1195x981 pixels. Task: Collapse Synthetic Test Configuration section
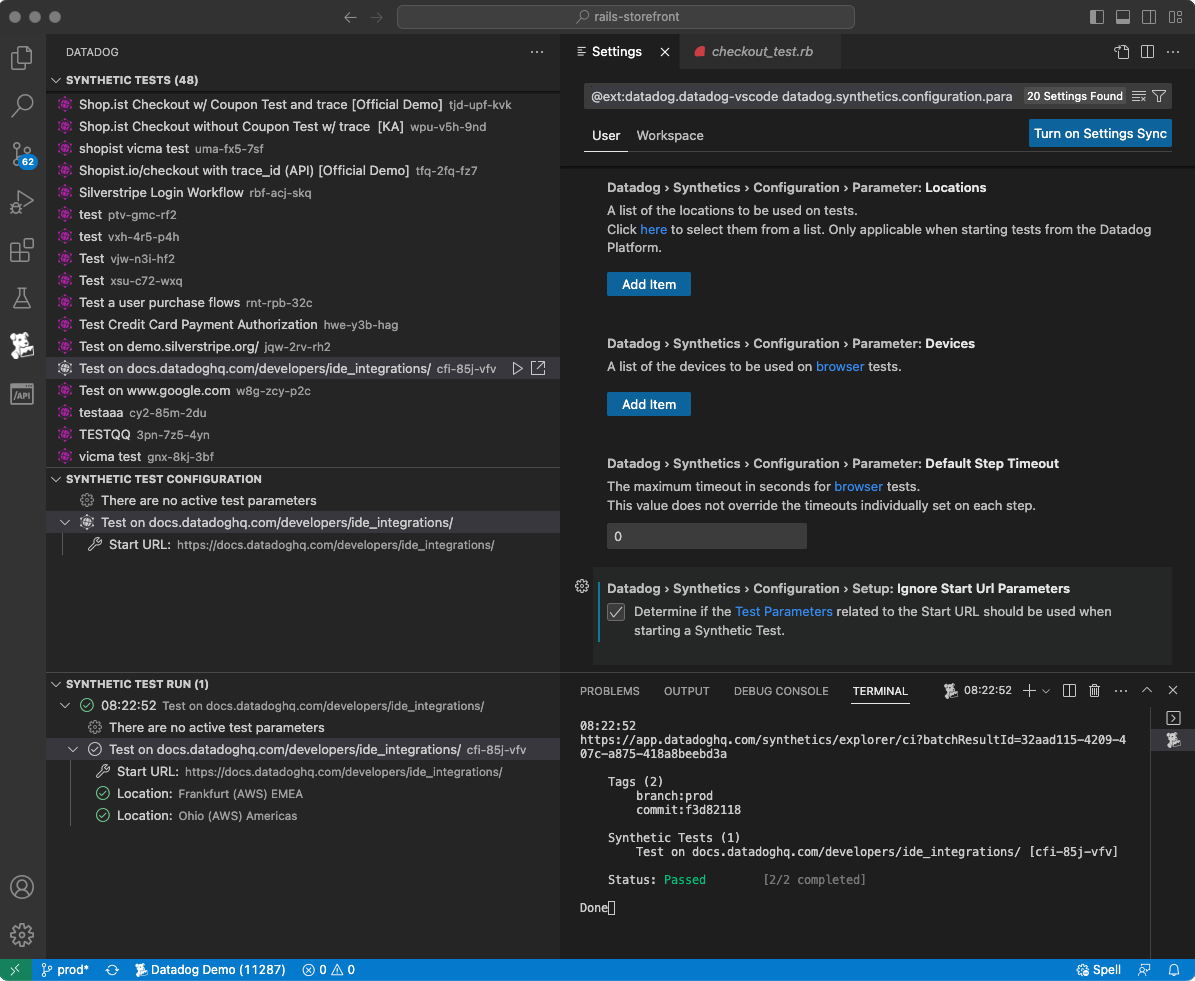point(56,479)
